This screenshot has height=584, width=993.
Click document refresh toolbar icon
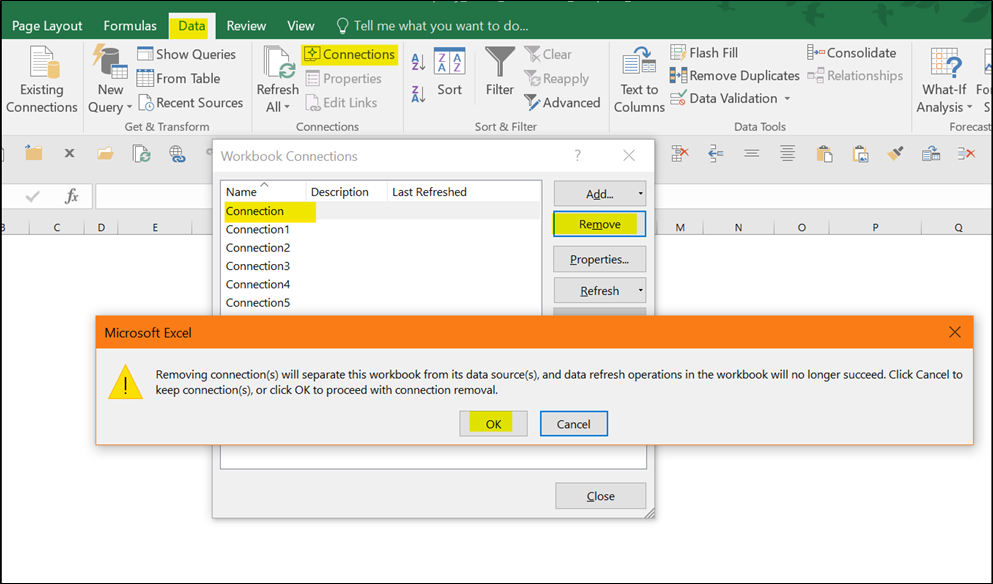click(141, 153)
